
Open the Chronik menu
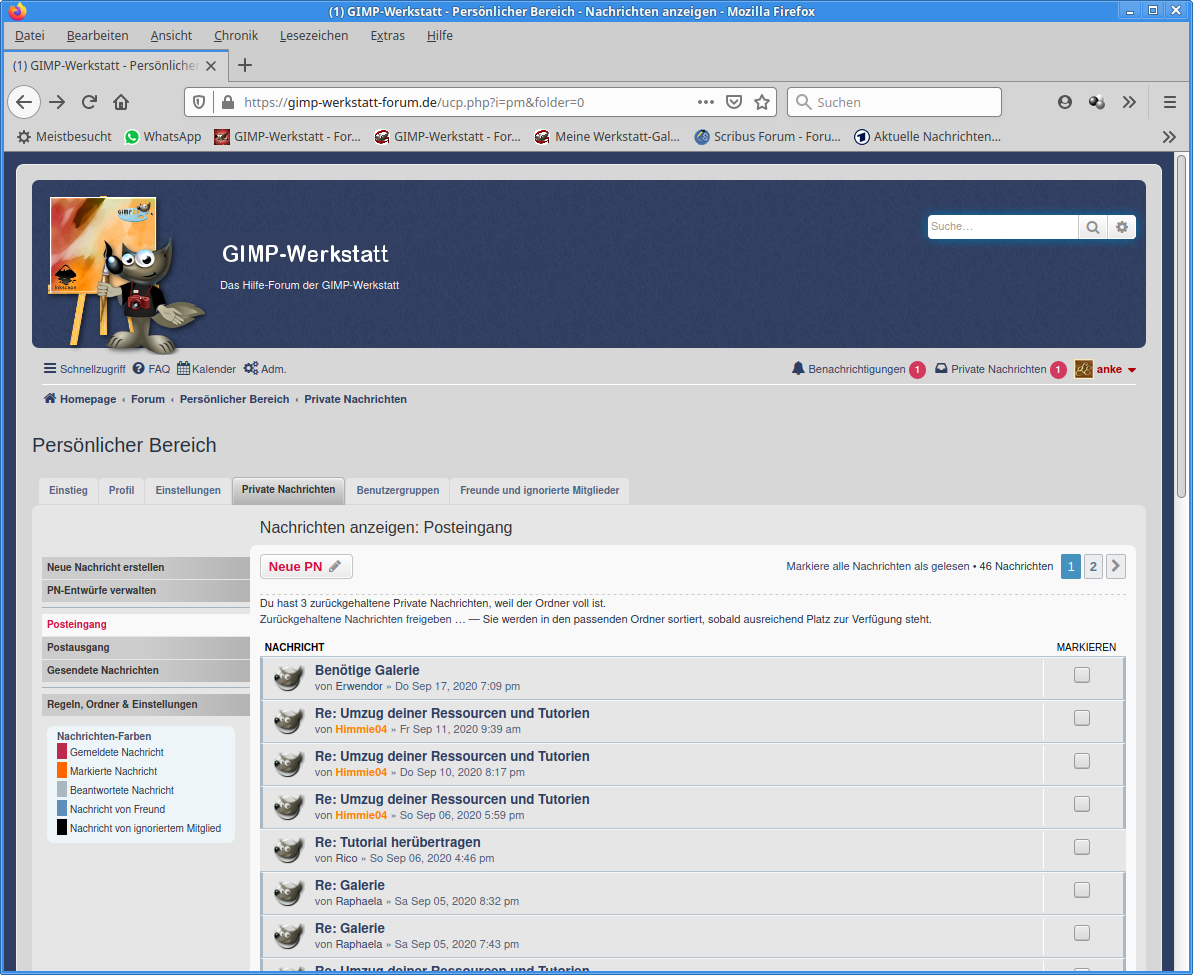tap(236, 36)
